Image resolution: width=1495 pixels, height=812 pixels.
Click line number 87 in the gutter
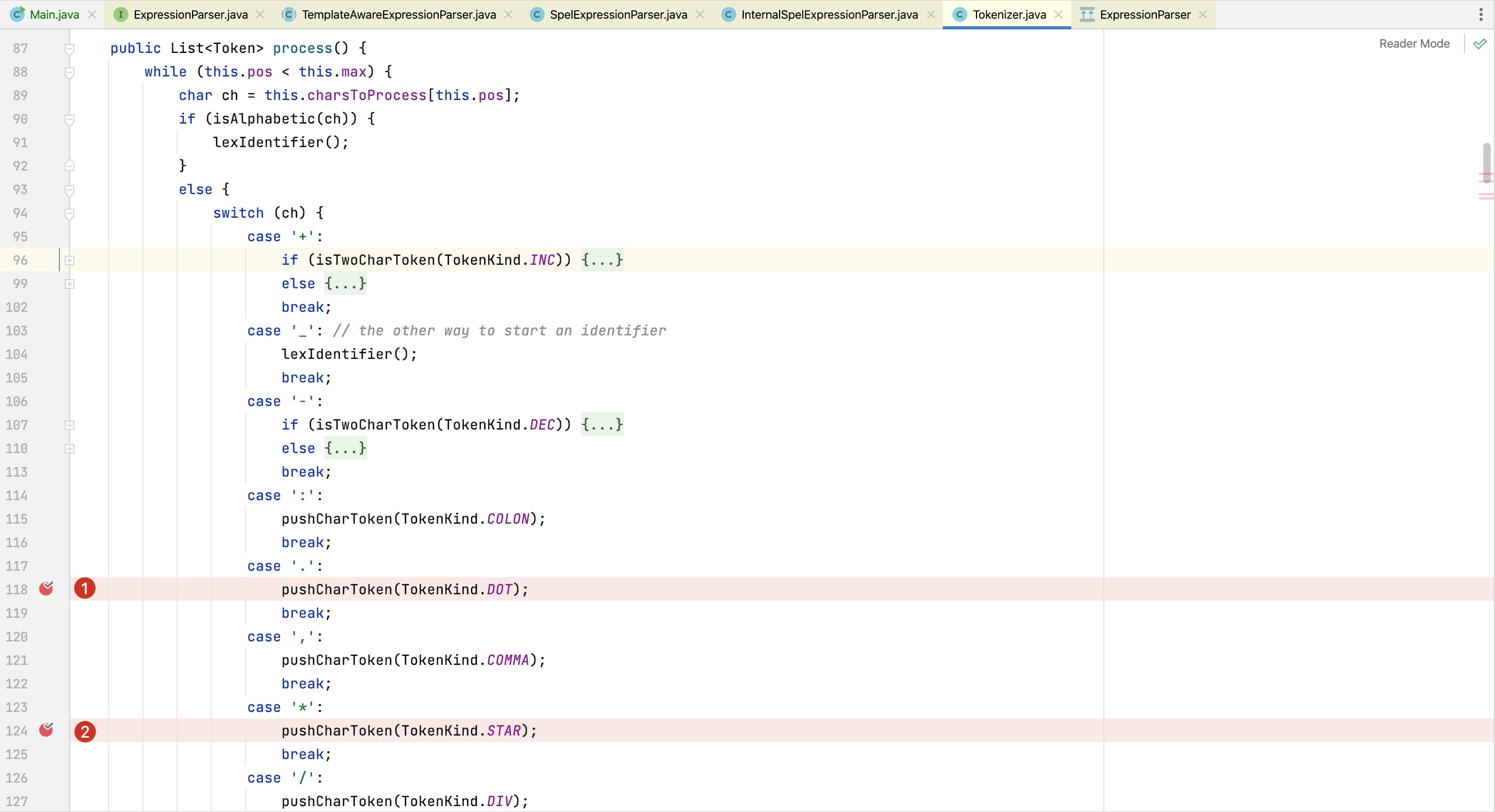click(x=20, y=48)
